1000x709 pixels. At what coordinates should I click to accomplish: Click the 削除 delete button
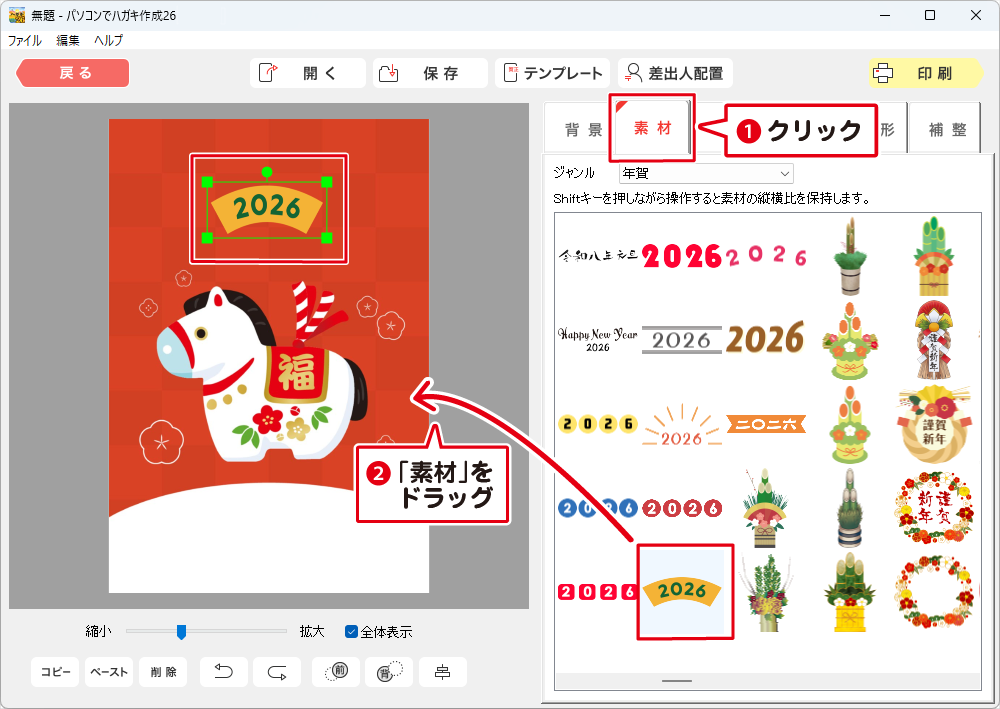coord(163,672)
